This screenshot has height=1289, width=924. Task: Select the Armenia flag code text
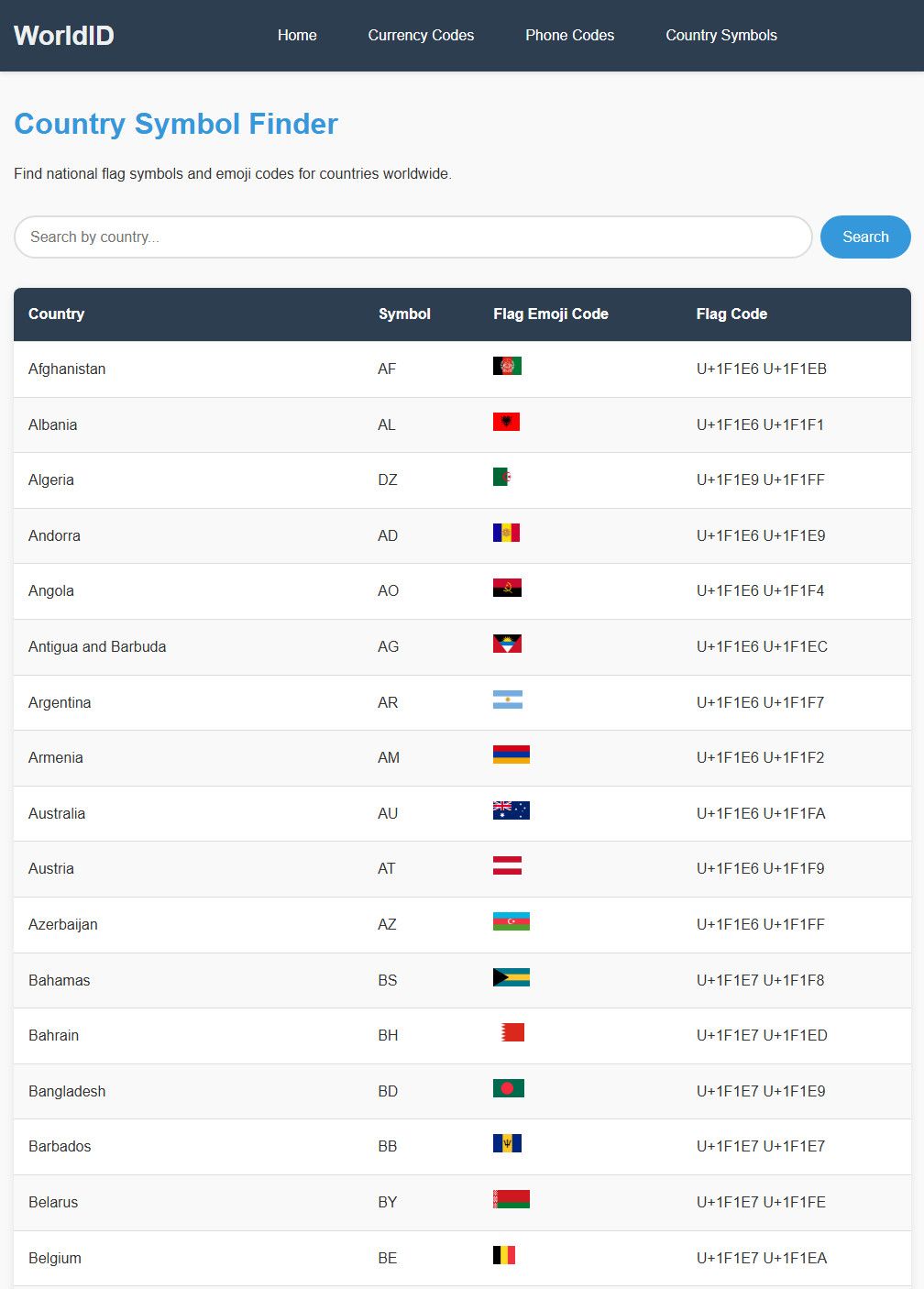(760, 758)
